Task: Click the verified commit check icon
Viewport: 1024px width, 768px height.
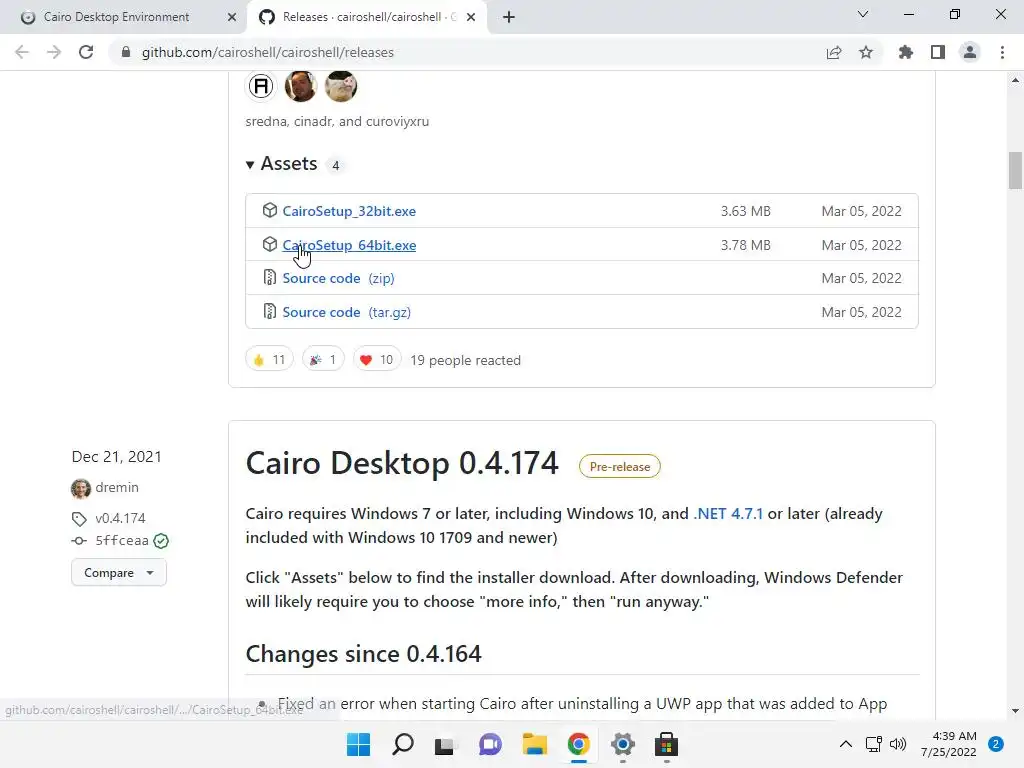Action: tap(161, 541)
